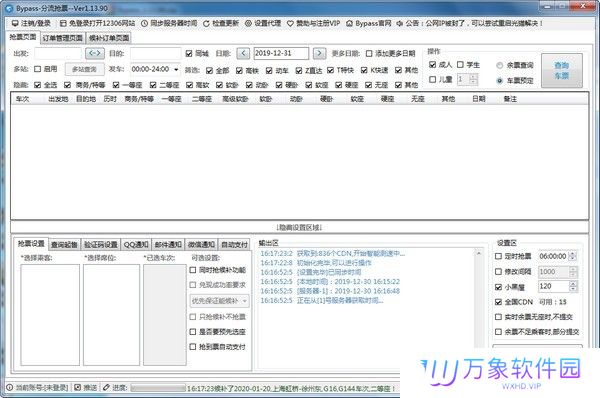Switch to 候补订单页面 tab
Screen dimensions: 600x398
(109, 38)
